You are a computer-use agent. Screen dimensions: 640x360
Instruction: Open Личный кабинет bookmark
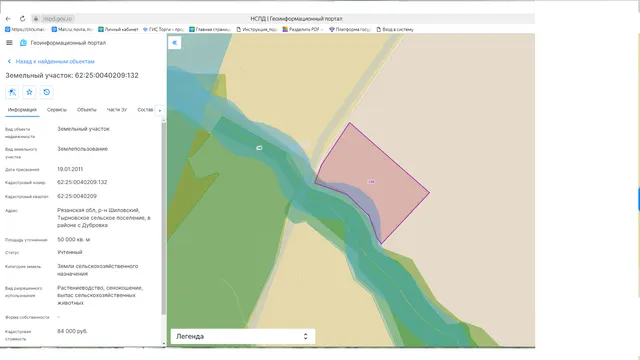tap(118, 29)
